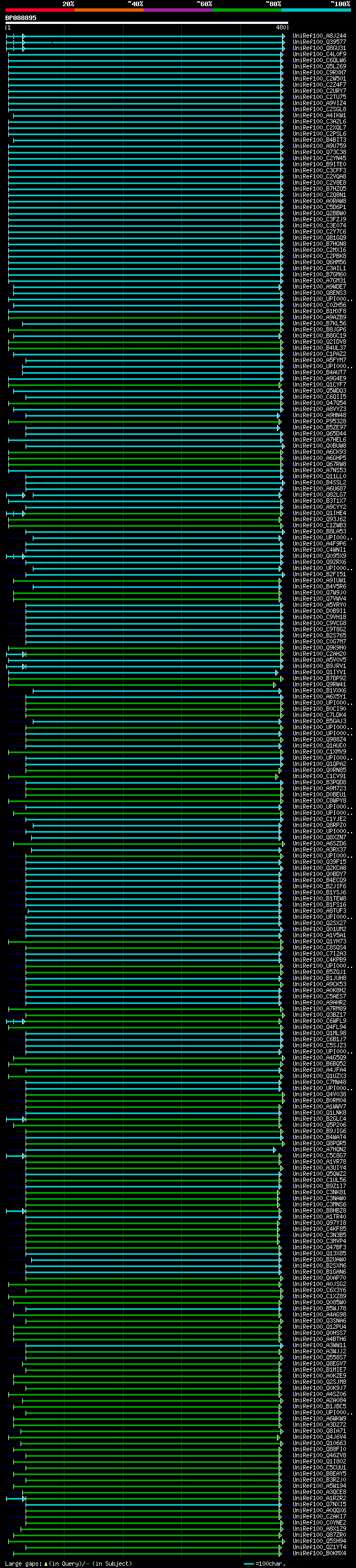Select hit label UniRef100_Q39F15
Viewport: 356px width, 1568px height.
click(319, 862)
